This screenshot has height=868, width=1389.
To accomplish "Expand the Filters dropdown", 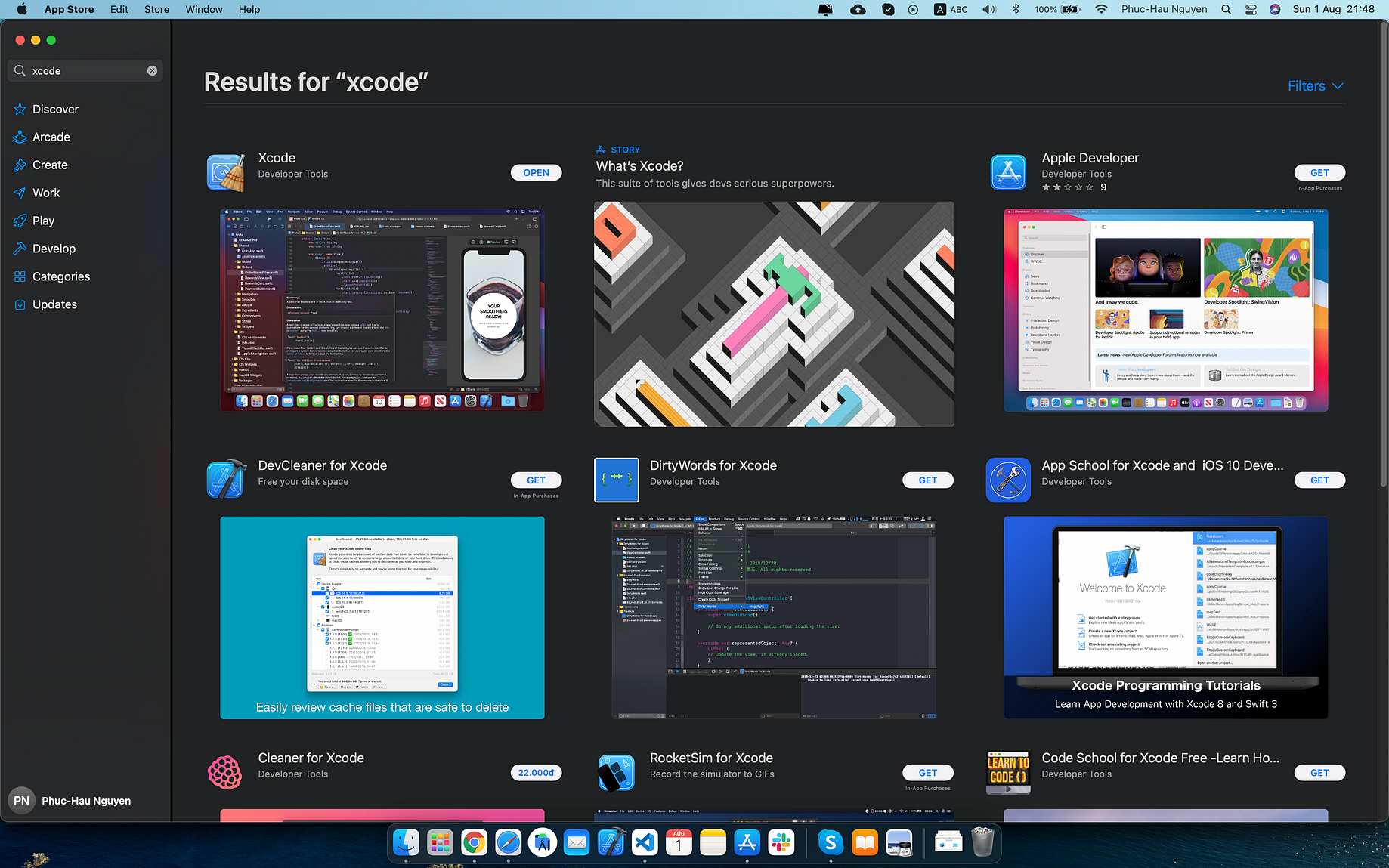I will pyautogui.click(x=1315, y=86).
